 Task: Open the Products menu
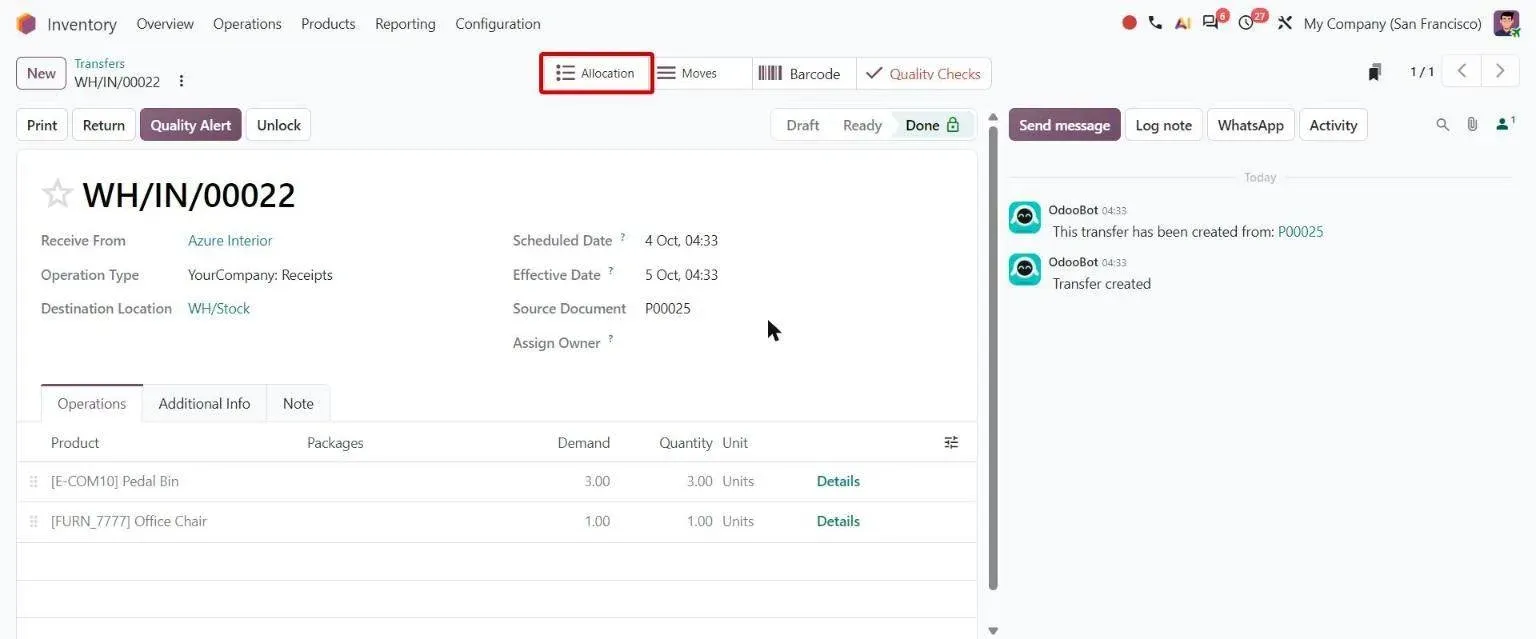coord(328,23)
